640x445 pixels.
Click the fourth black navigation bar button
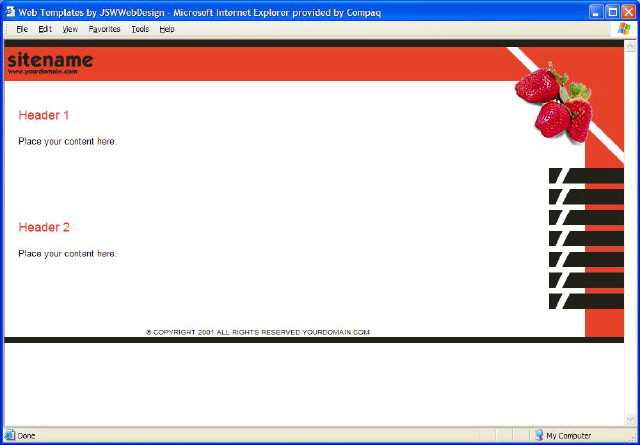[586, 239]
